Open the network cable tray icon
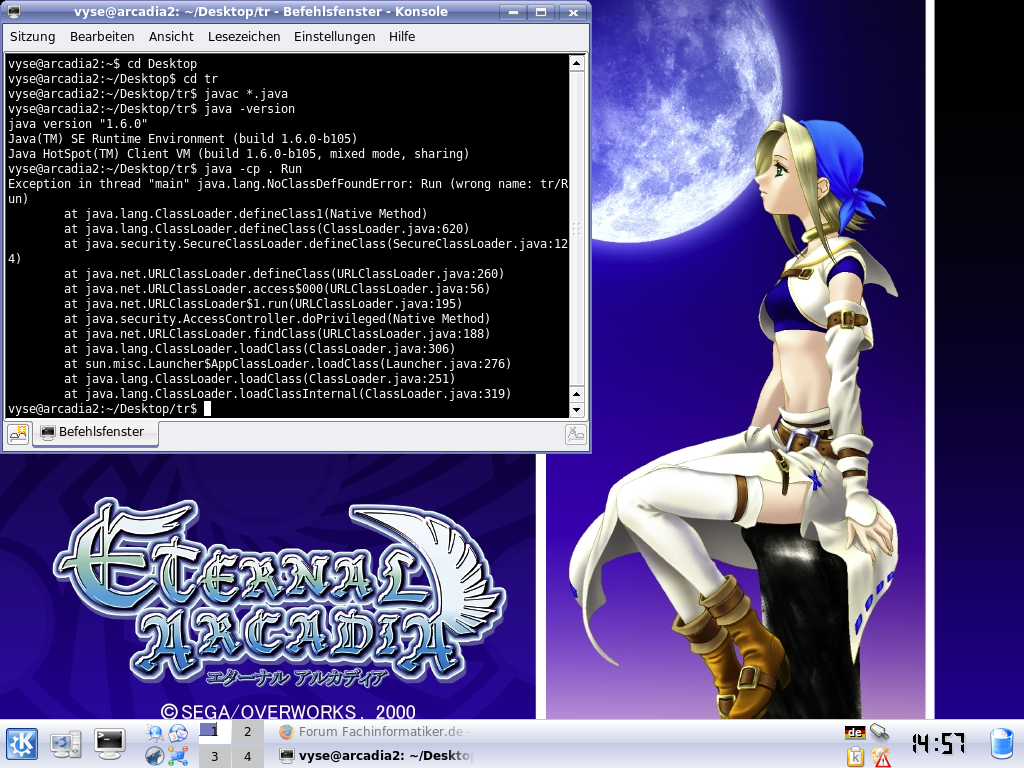 click(880, 732)
